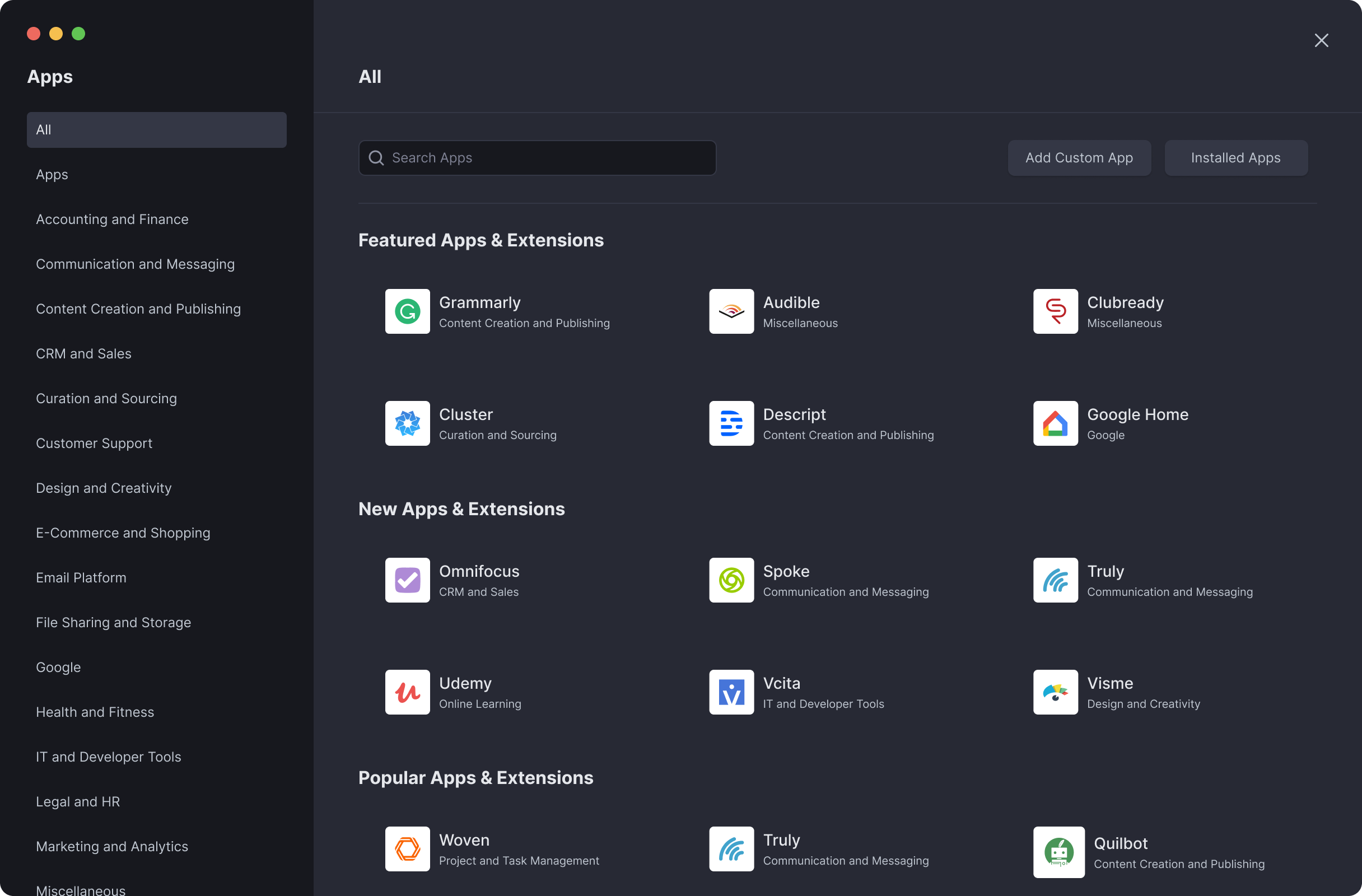The height and width of the screenshot is (896, 1362).
Task: Click "Content Creation and Publishing" under Quilbot
Action: (x=1179, y=865)
